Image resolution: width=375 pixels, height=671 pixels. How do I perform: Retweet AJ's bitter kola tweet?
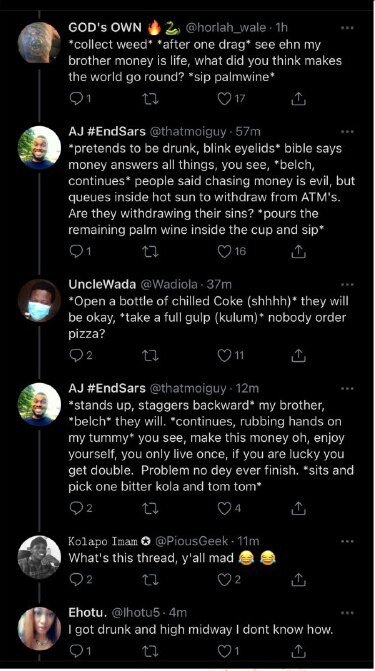click(x=150, y=508)
